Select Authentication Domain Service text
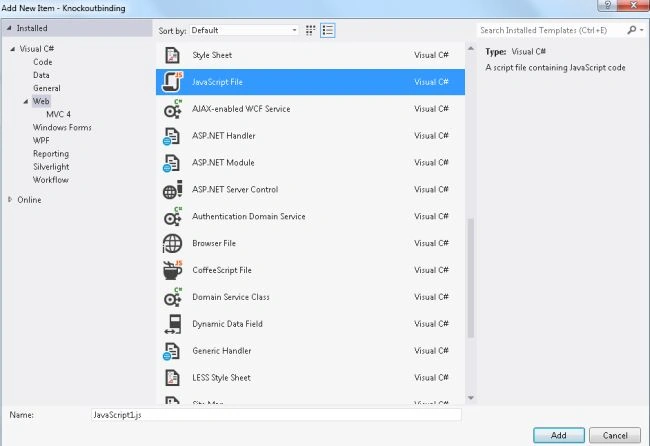The image size is (650, 446). click(249, 216)
